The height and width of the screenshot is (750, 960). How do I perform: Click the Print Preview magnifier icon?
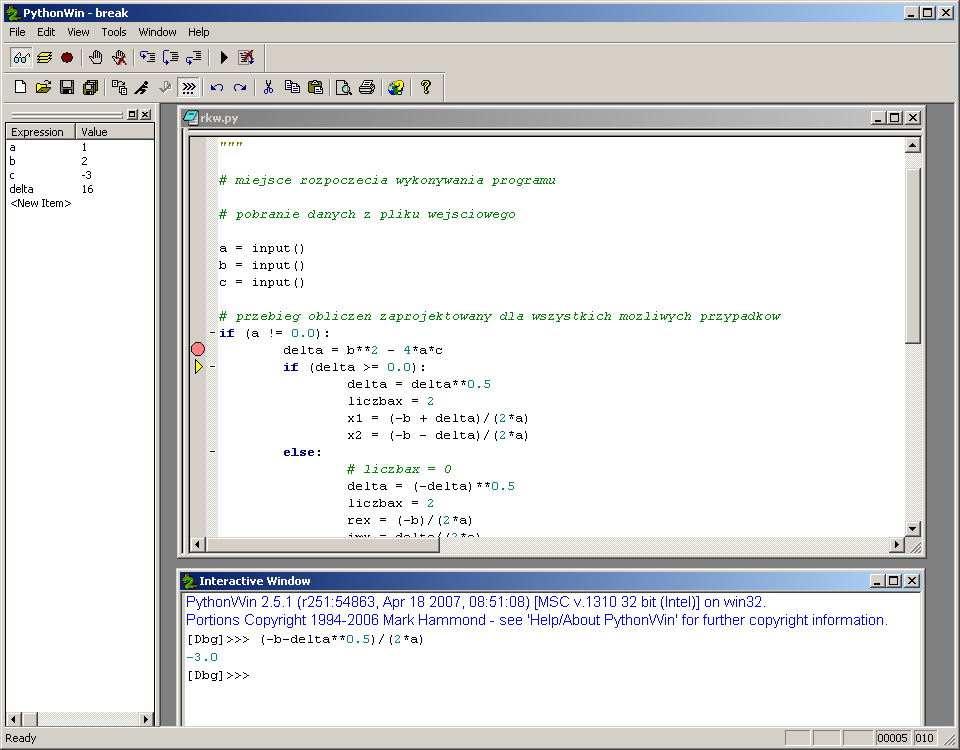[x=343, y=88]
